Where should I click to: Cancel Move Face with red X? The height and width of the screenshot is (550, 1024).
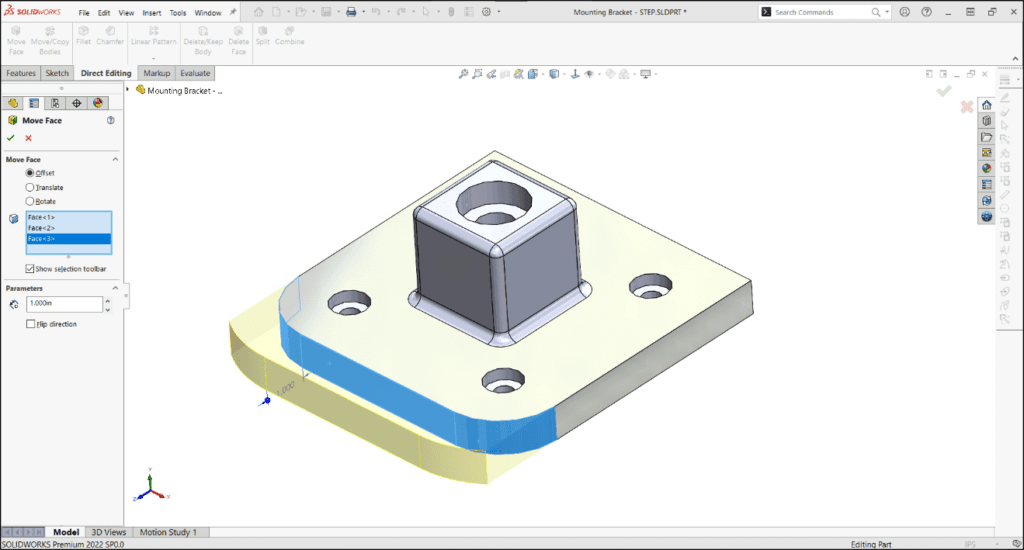28,138
